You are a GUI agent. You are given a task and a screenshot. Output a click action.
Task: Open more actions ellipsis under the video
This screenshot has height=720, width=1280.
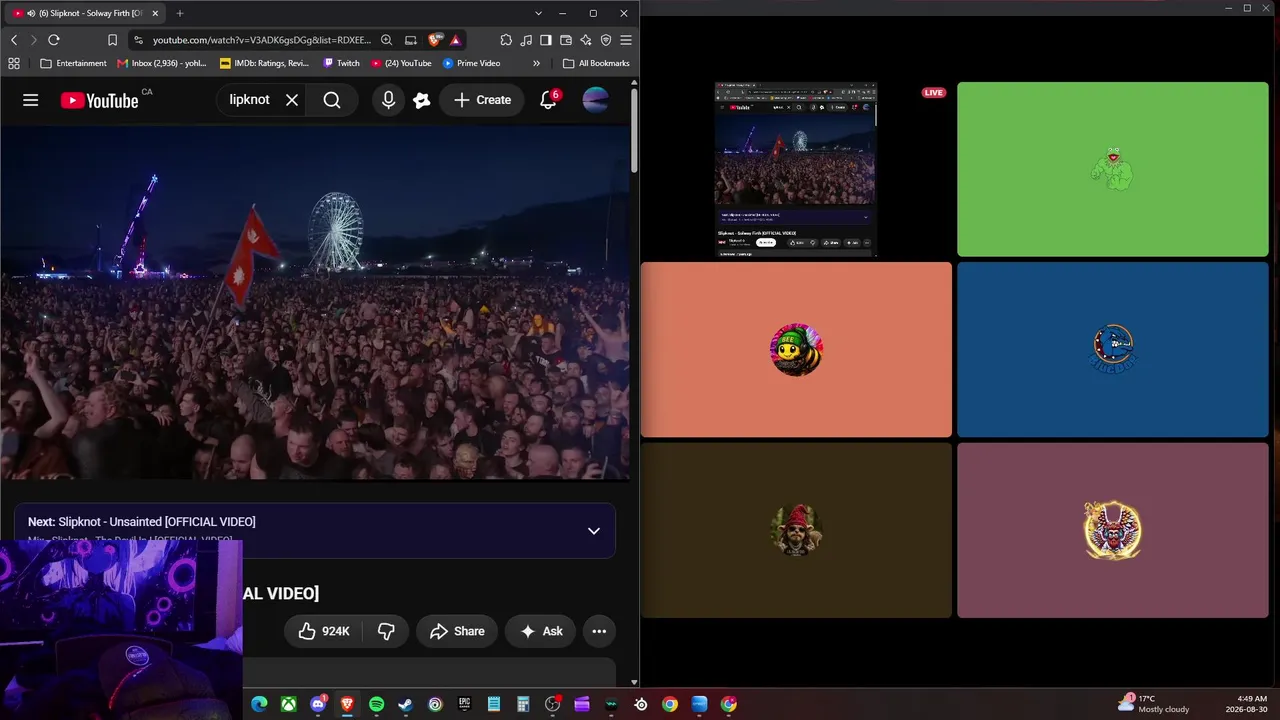pos(599,631)
